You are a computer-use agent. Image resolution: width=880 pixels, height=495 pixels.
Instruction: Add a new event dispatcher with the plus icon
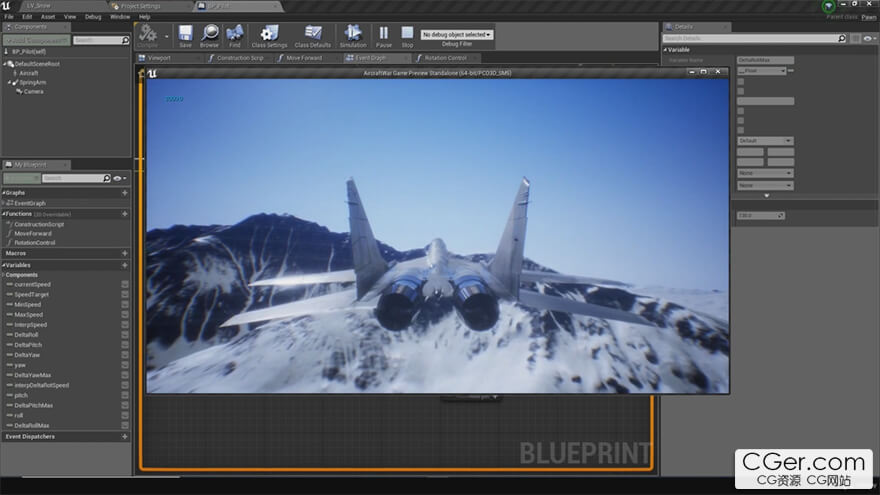point(125,436)
